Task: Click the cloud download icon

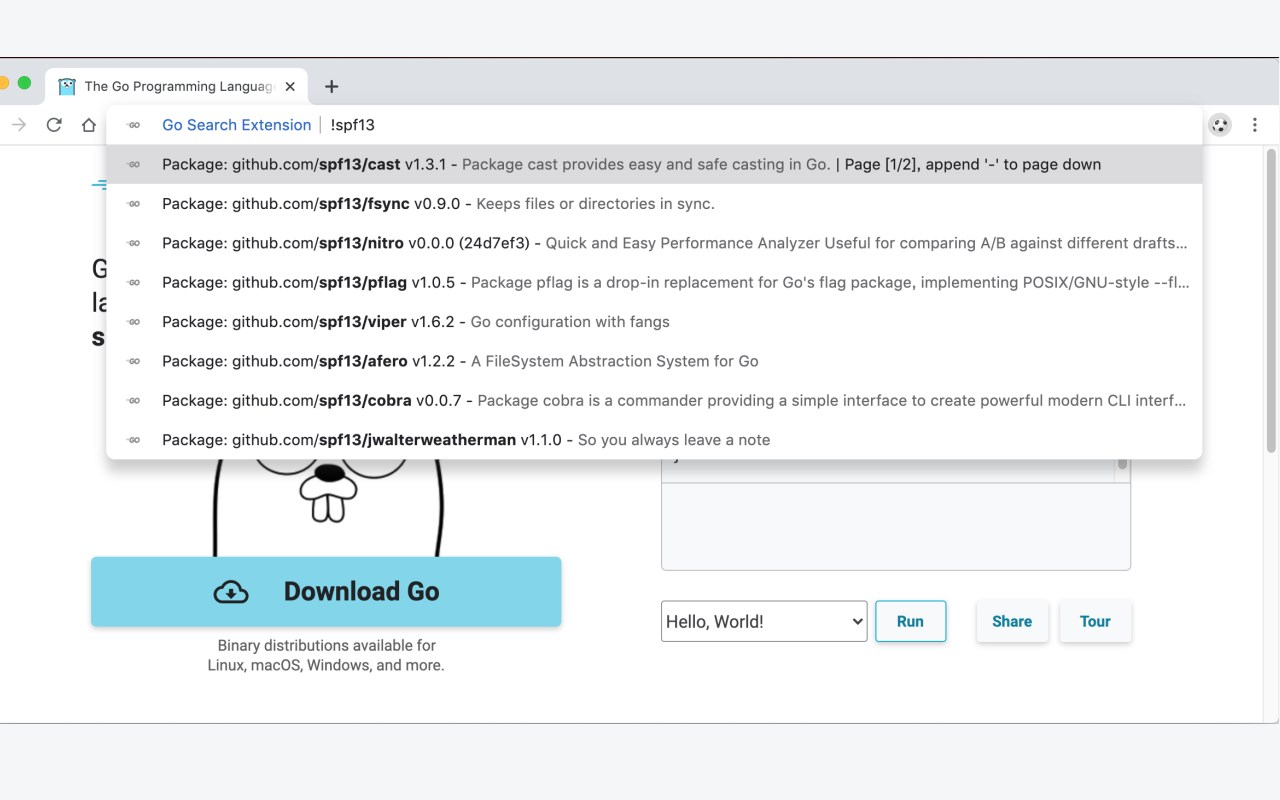Action: [x=231, y=592]
